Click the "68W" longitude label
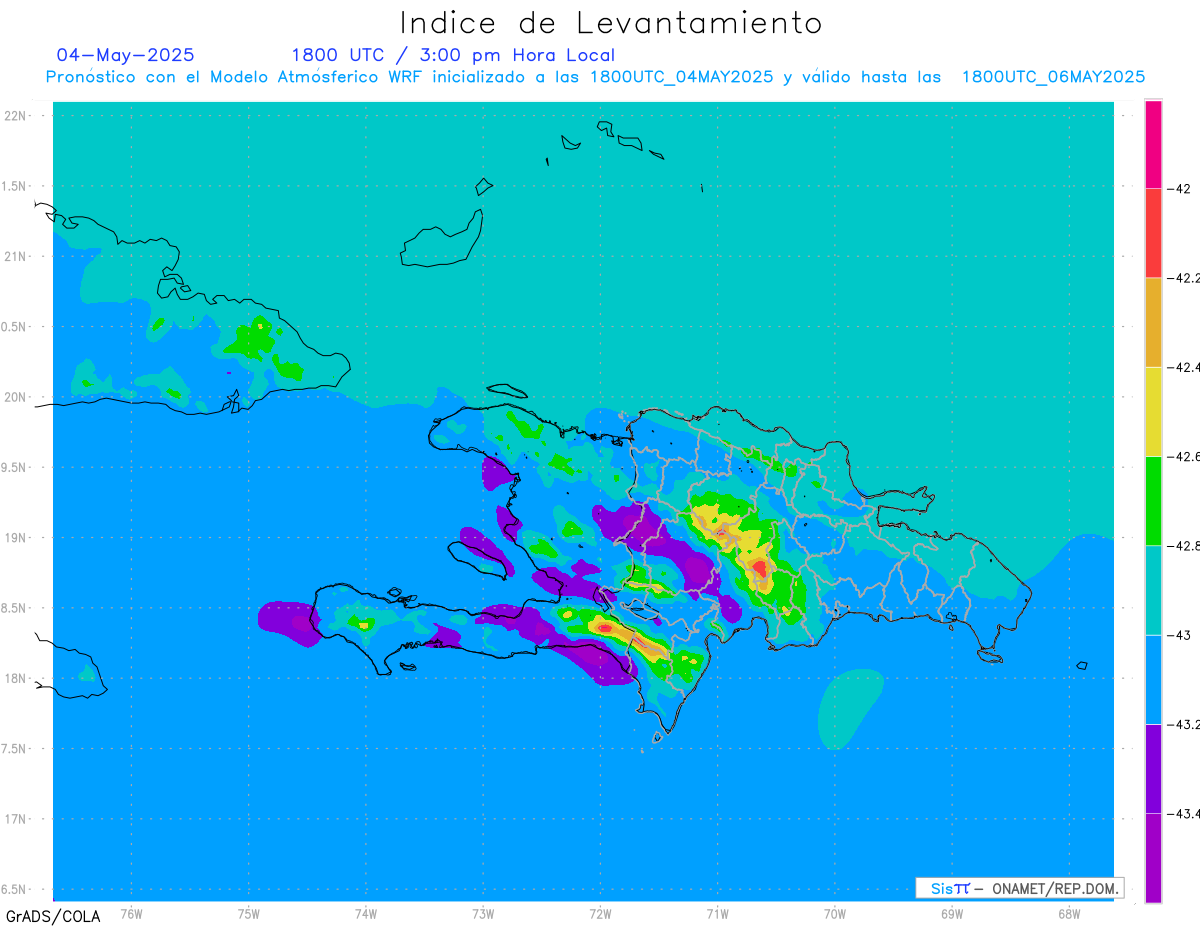Image resolution: width=1200 pixels, height=927 pixels. [x=1068, y=913]
